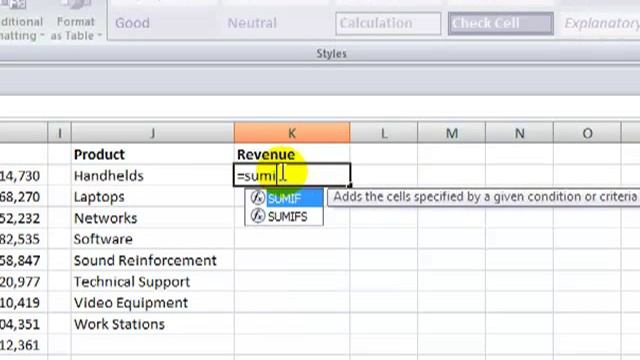
Task: Click the cell ending in 68,270
Action: [23, 197]
